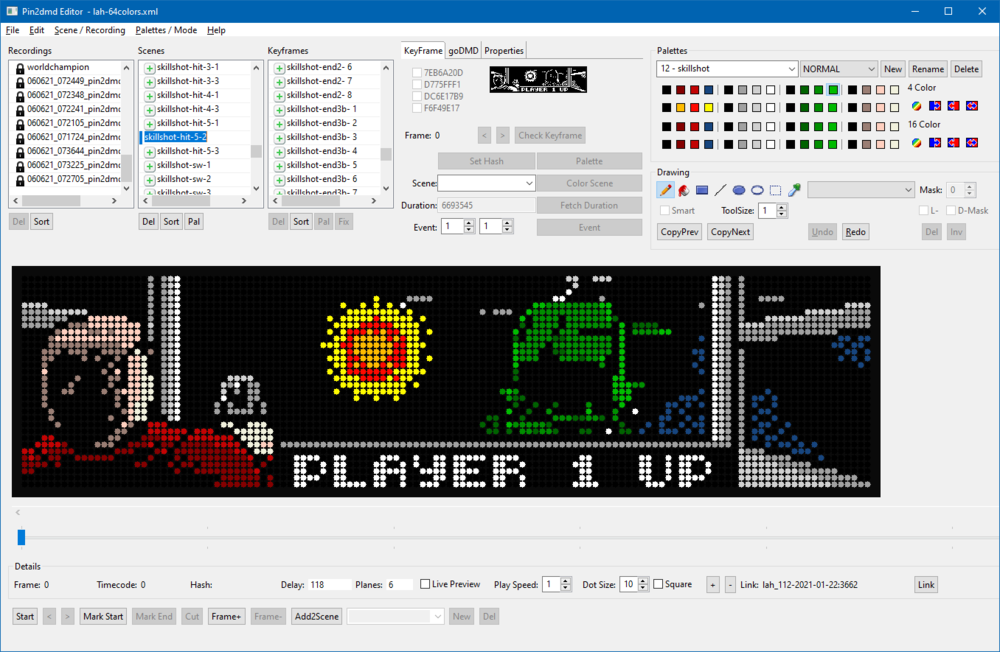
Task: Increase the ToolSize spinner value
Action: 782,207
